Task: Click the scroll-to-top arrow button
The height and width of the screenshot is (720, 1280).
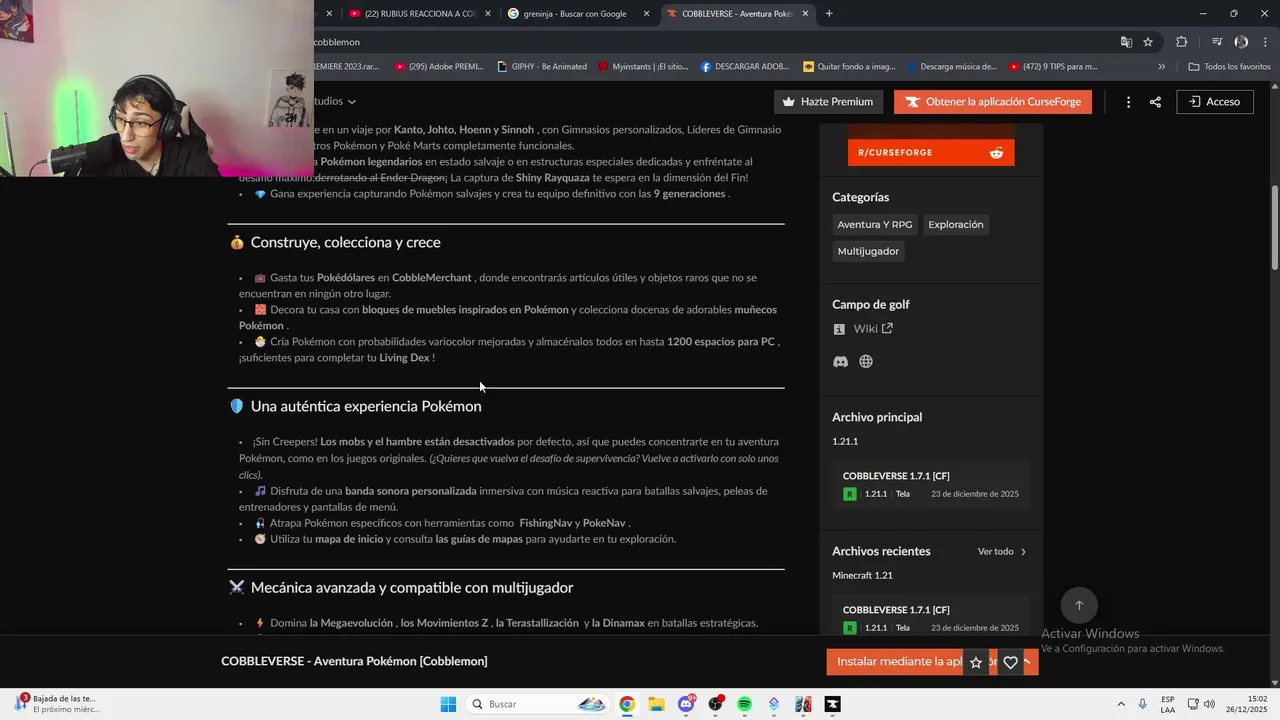Action: click(x=1079, y=606)
